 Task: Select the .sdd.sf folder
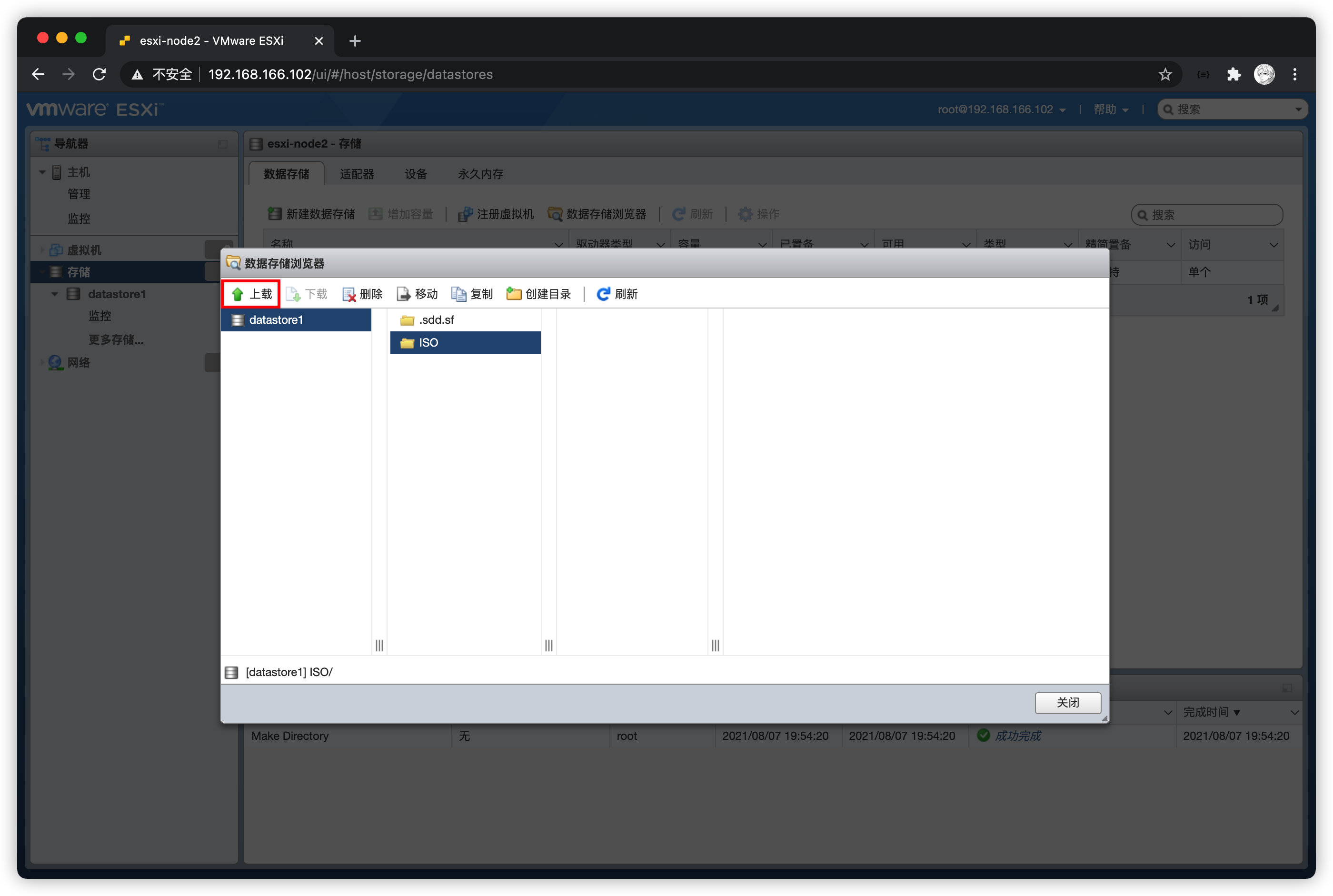click(437, 320)
